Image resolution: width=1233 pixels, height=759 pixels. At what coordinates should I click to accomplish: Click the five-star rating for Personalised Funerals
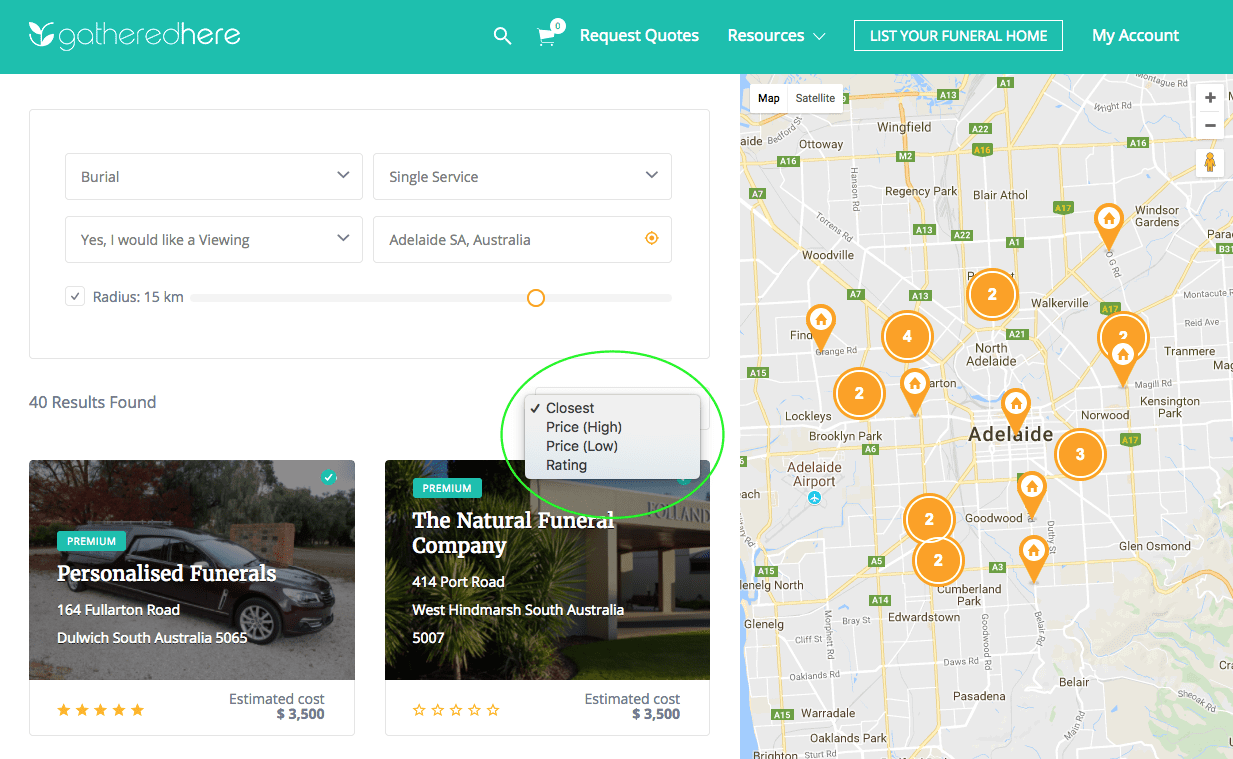(x=101, y=710)
